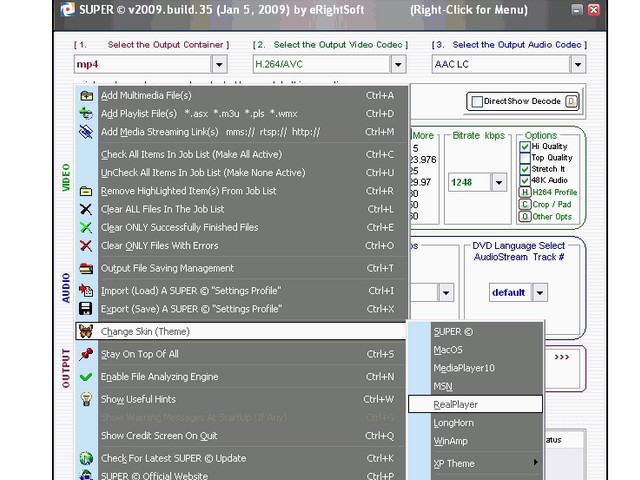Choose Check All Items In Job List
This screenshot has height=480, width=640.
[x=242, y=155]
